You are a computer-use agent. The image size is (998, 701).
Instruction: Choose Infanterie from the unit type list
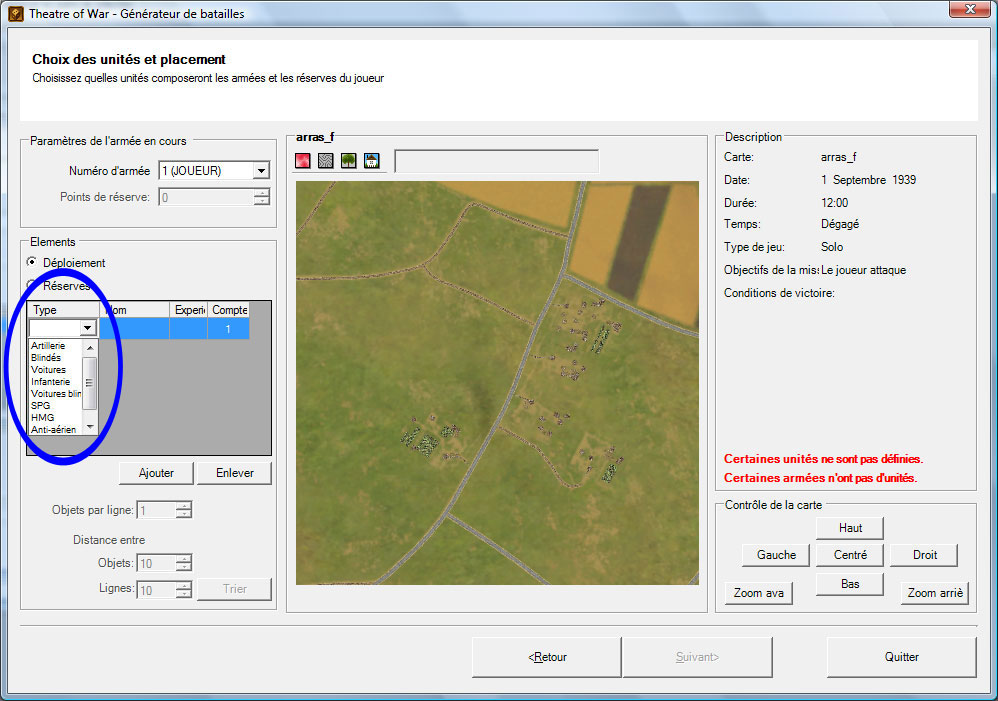(x=50, y=382)
